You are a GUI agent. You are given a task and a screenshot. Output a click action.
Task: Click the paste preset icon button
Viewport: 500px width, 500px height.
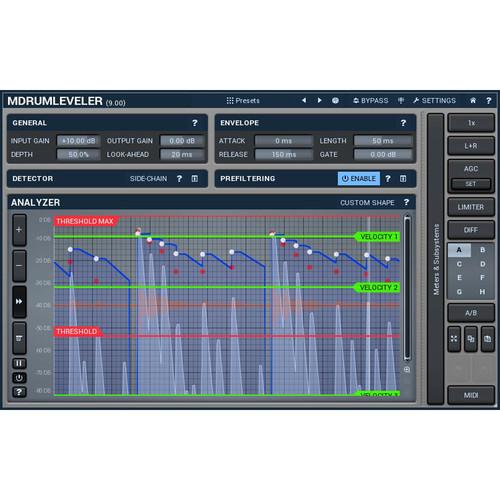pyautogui.click(x=488, y=339)
